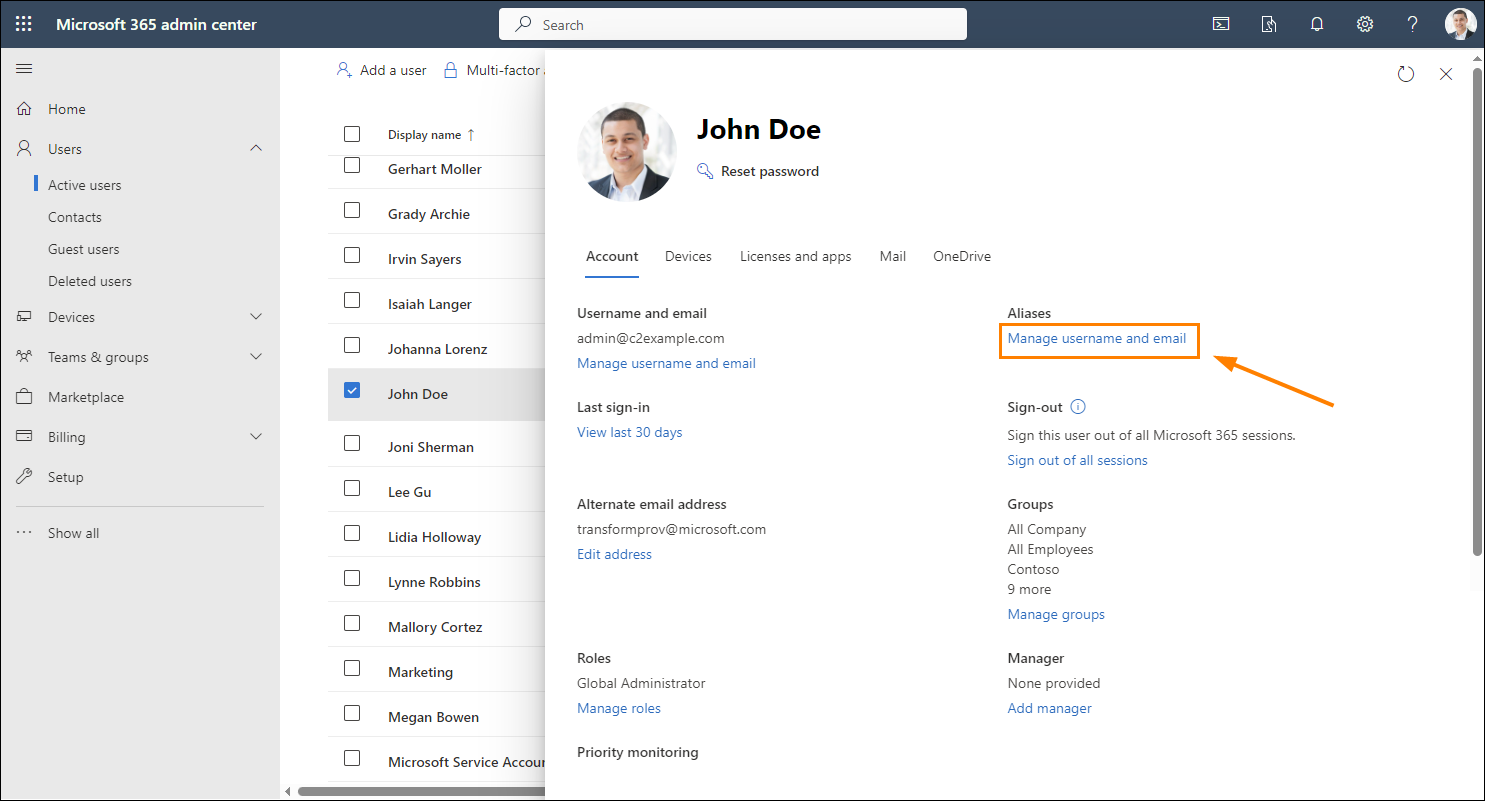Expand the Devices section chevron
This screenshot has height=801, width=1485.
(256, 317)
